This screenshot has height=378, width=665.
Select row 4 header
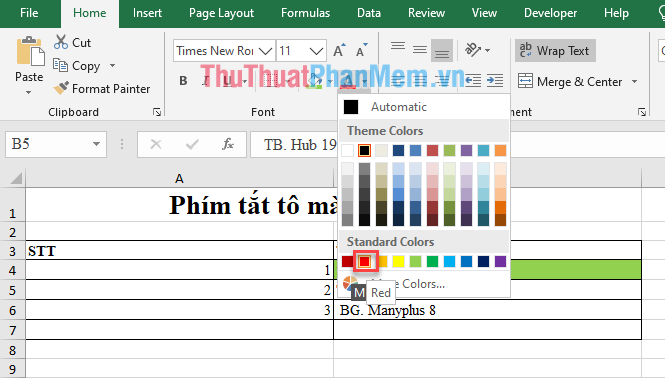(13, 270)
